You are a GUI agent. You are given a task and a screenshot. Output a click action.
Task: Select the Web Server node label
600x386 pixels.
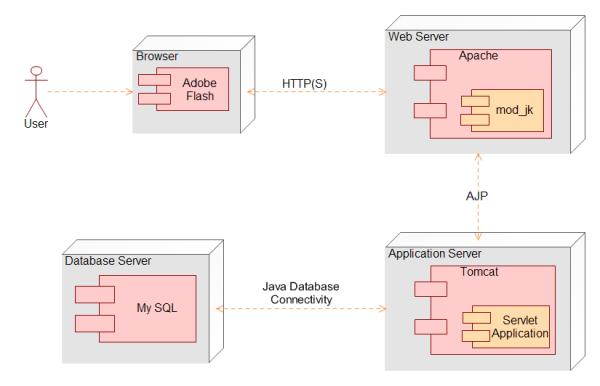[x=418, y=37]
